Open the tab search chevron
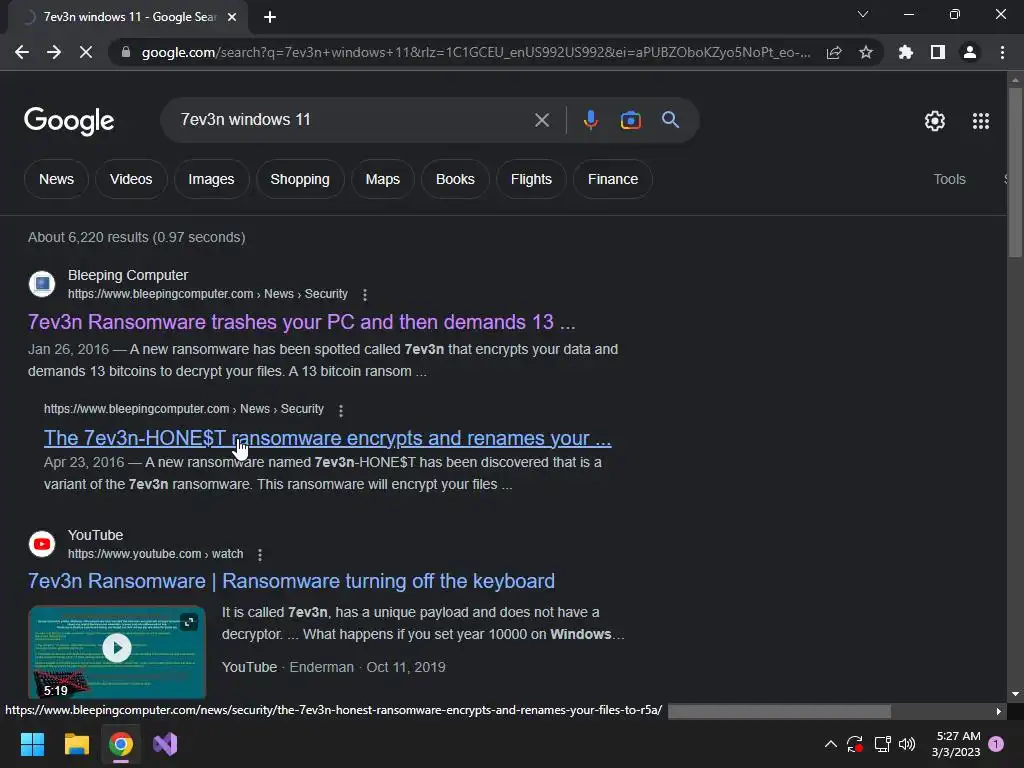The width and height of the screenshot is (1024, 768). (863, 14)
